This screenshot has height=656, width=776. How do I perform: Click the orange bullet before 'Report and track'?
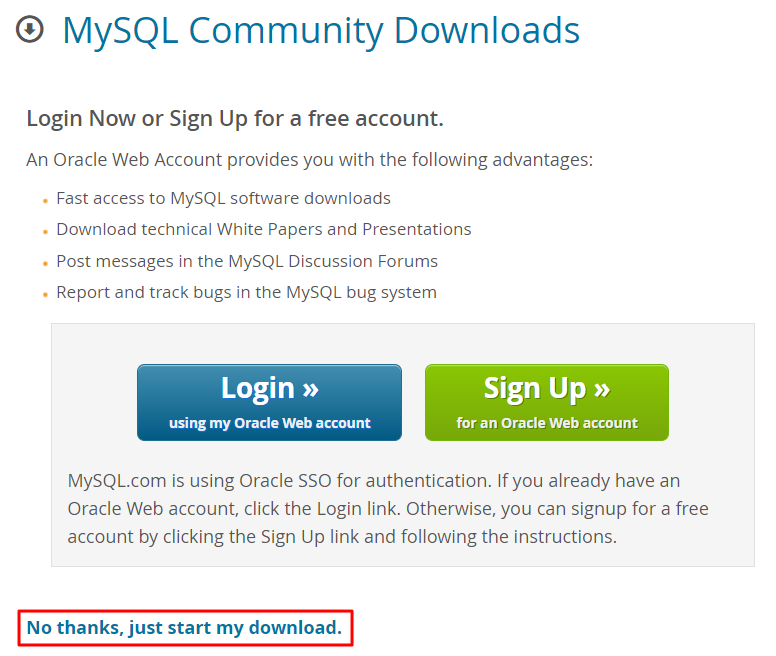pyautogui.click(x=45, y=295)
